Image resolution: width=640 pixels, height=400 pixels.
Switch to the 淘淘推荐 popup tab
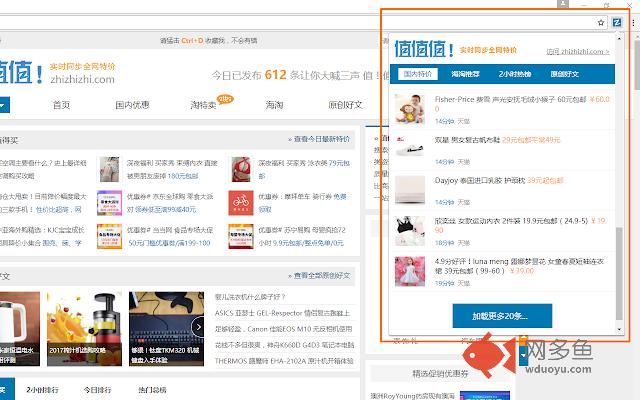[465, 74]
